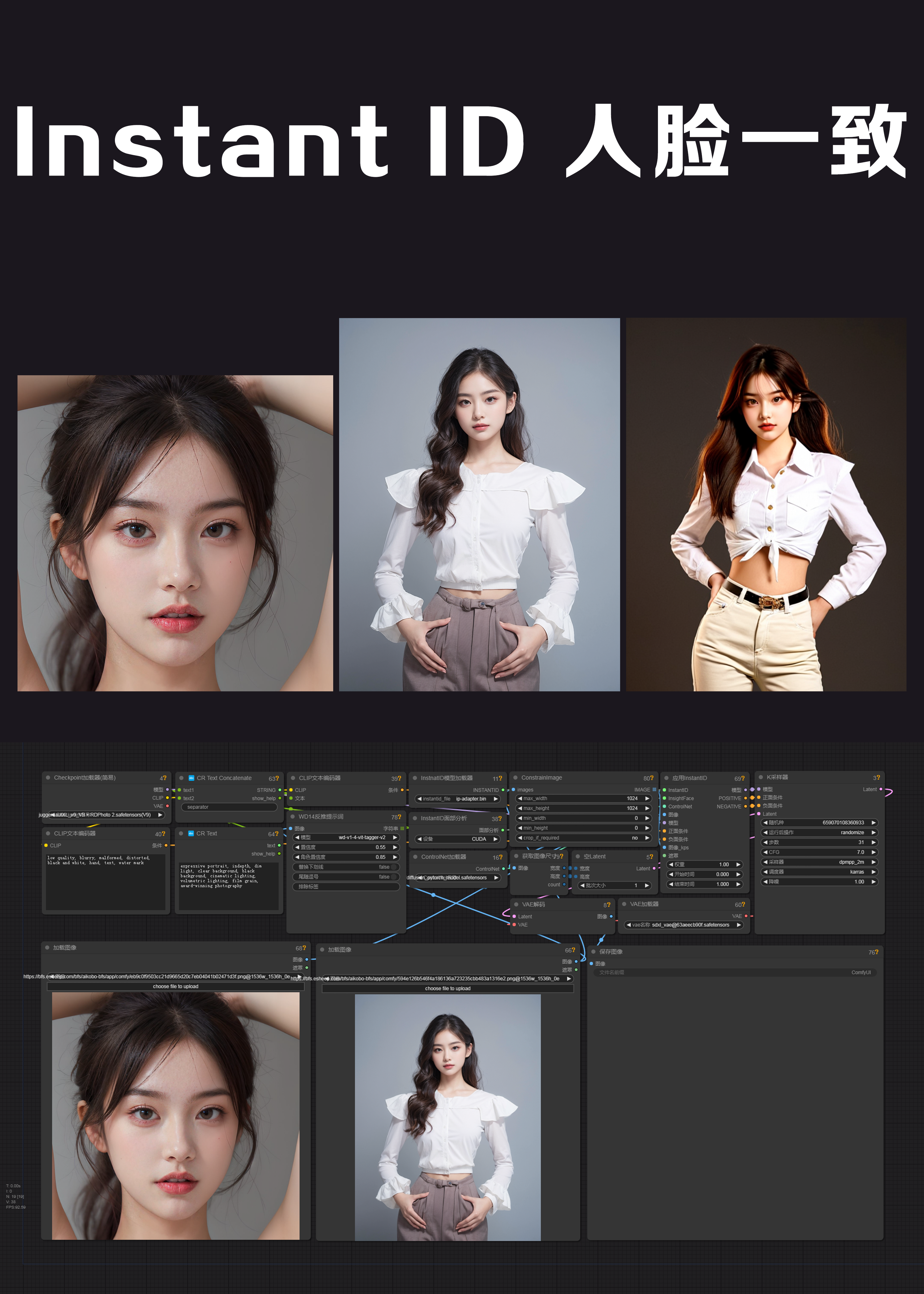Collapse the K采样器 node via its dot
Screen dimensions: 924x1294
point(761,777)
